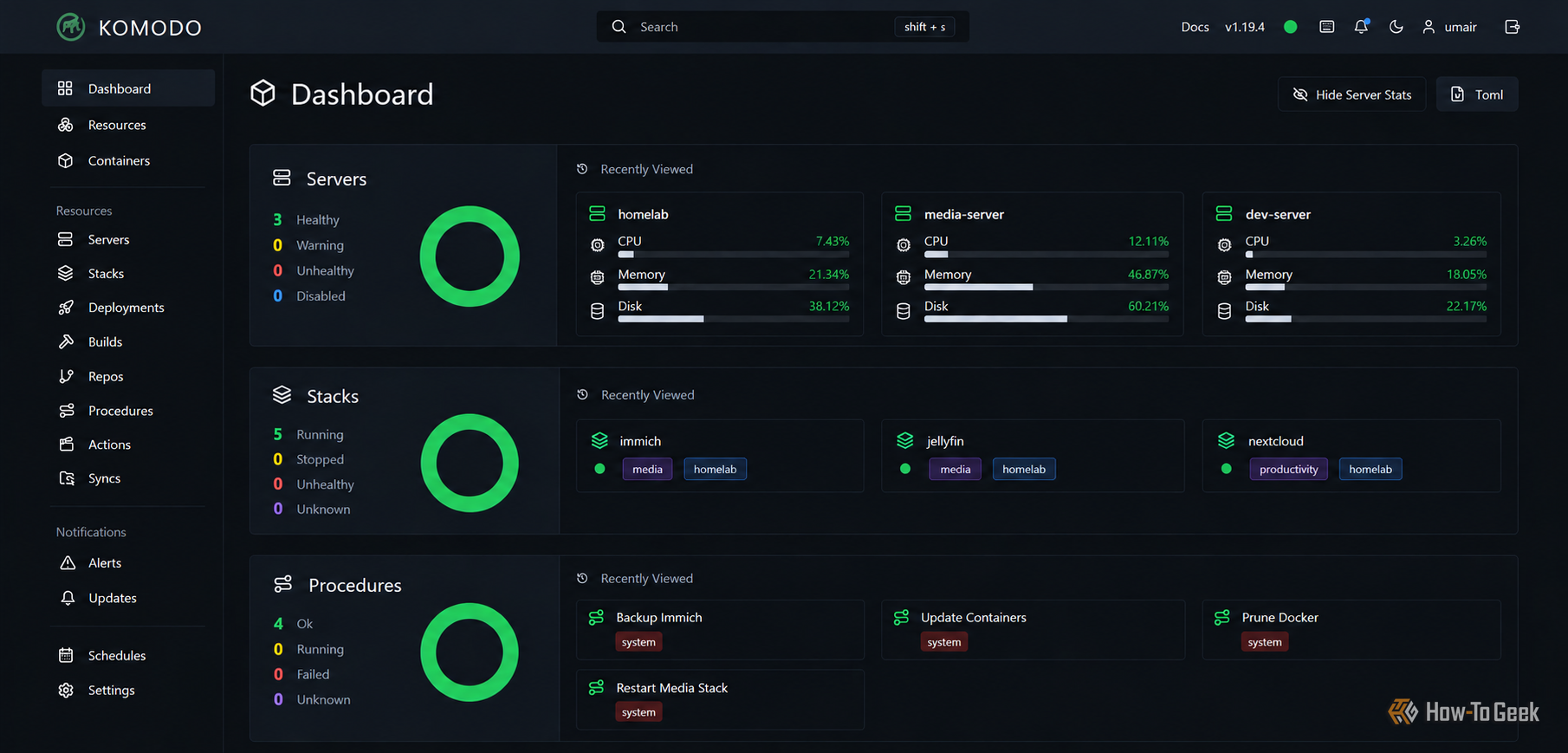
Task: Open the dev-server card title
Action: tap(1278, 214)
